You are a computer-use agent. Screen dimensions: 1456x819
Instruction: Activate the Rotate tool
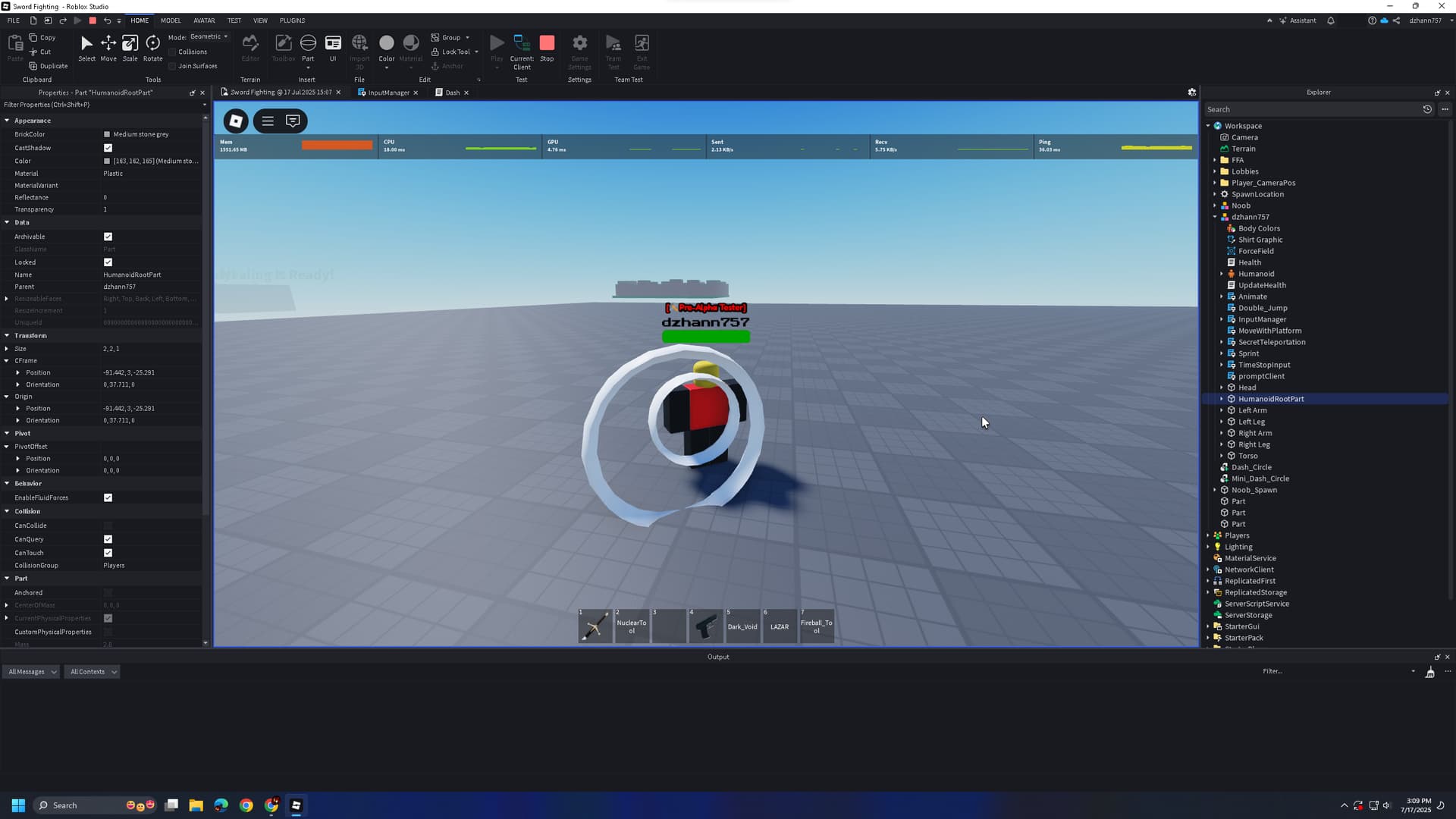click(153, 44)
